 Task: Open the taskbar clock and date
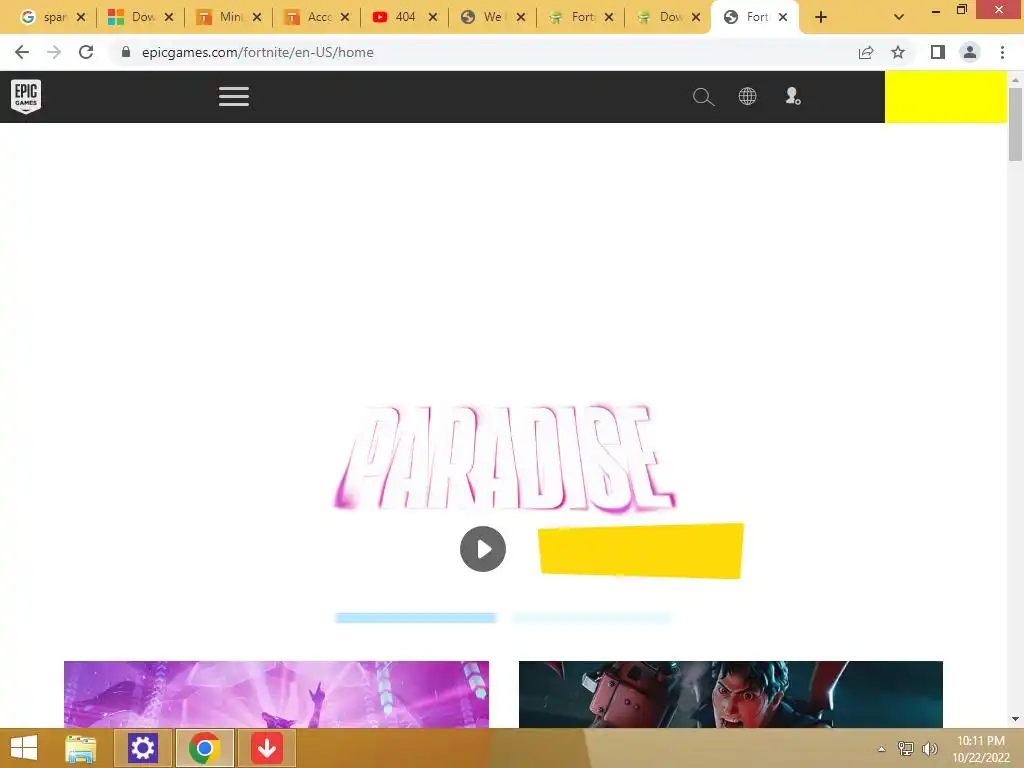point(981,749)
